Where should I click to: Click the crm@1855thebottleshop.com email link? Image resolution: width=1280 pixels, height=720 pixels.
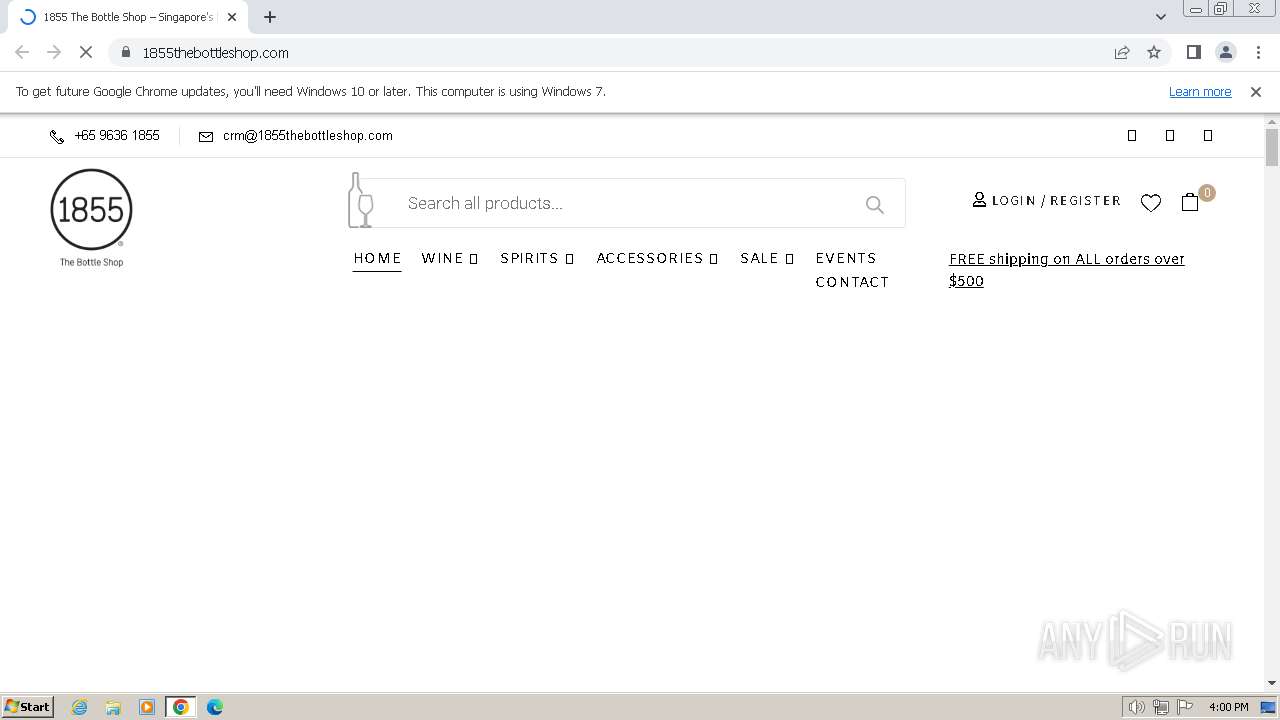(x=308, y=136)
